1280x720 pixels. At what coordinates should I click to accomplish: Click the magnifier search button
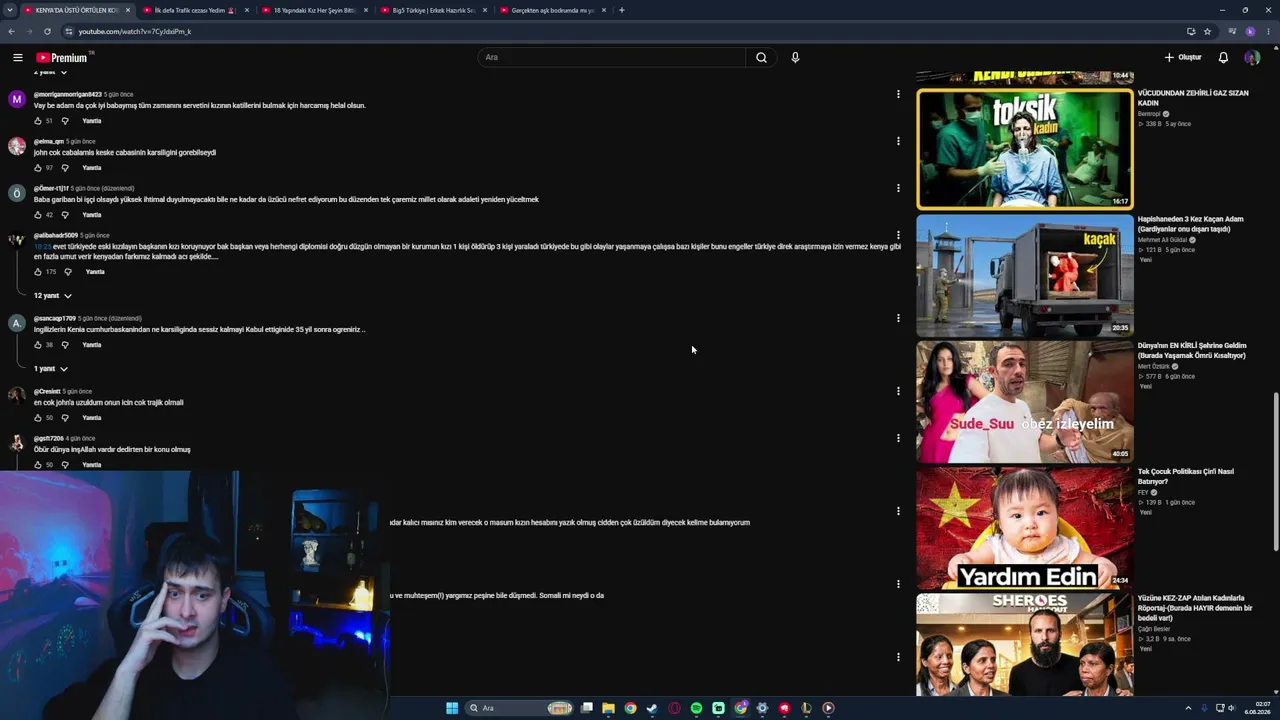[x=761, y=58]
